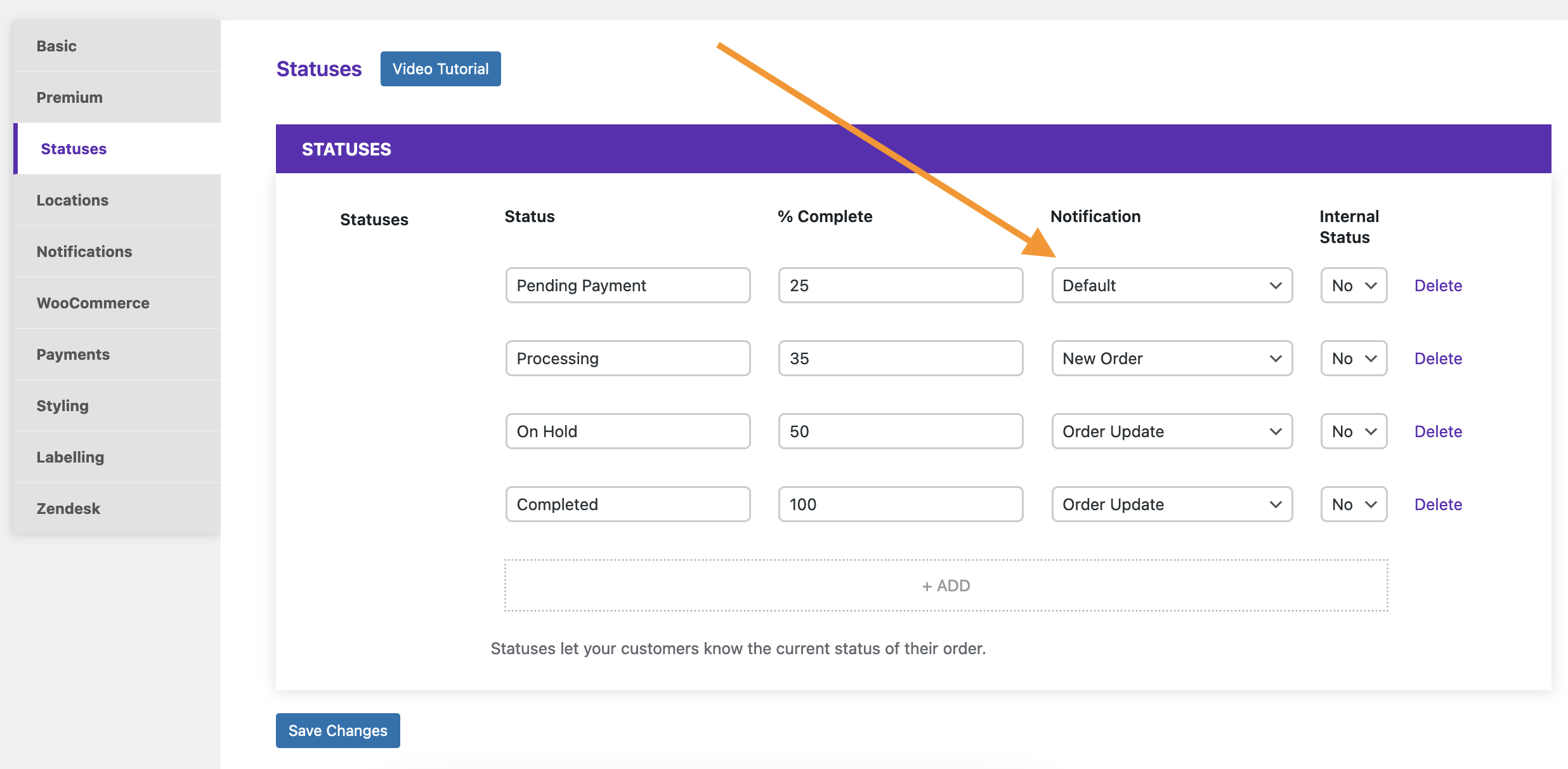Select the Locations sidebar option

coord(73,199)
